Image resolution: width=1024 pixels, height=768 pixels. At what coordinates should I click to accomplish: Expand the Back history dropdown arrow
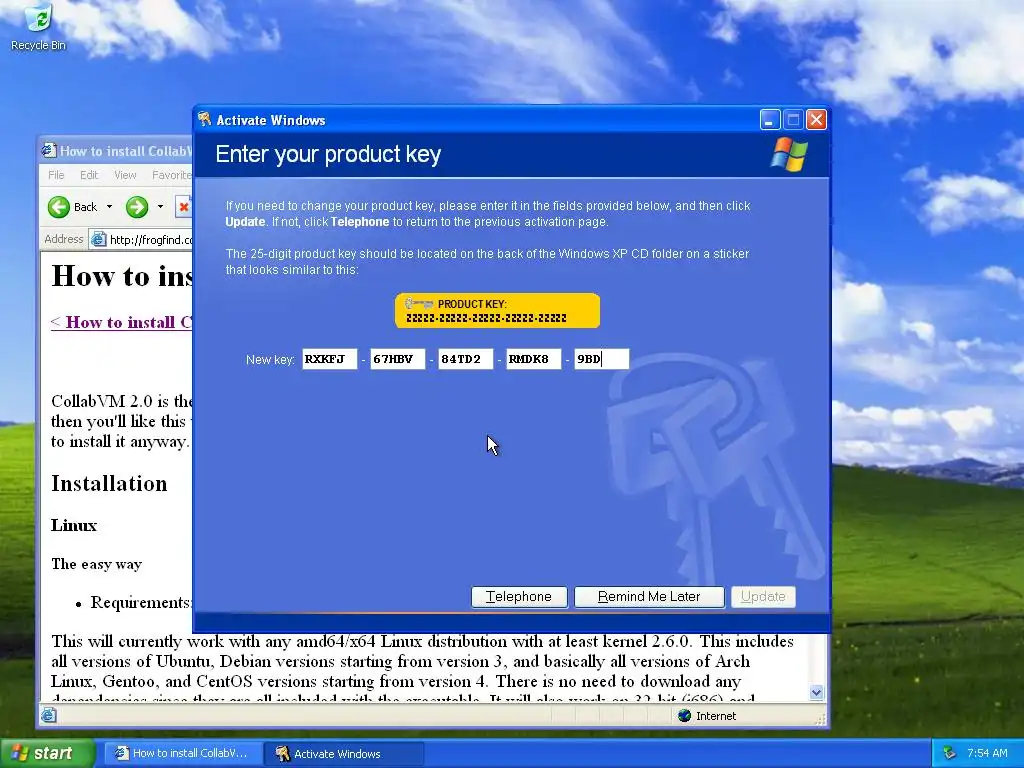point(109,207)
